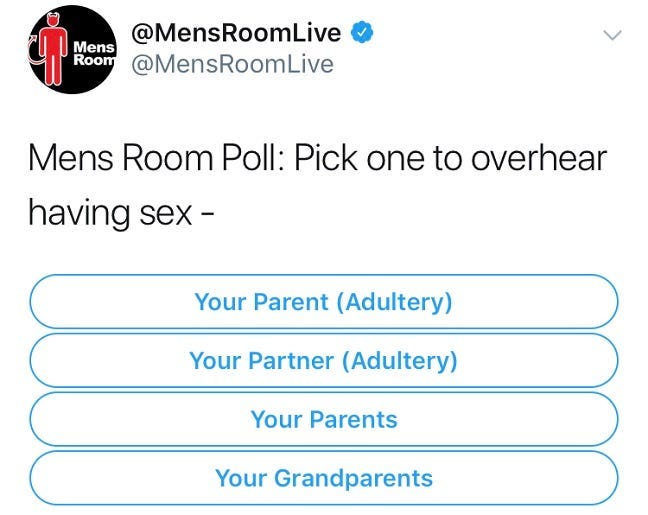Screen dimensions: 648x515
Task: Pick the second poll choice mentioning Partner
Action: 324,360
